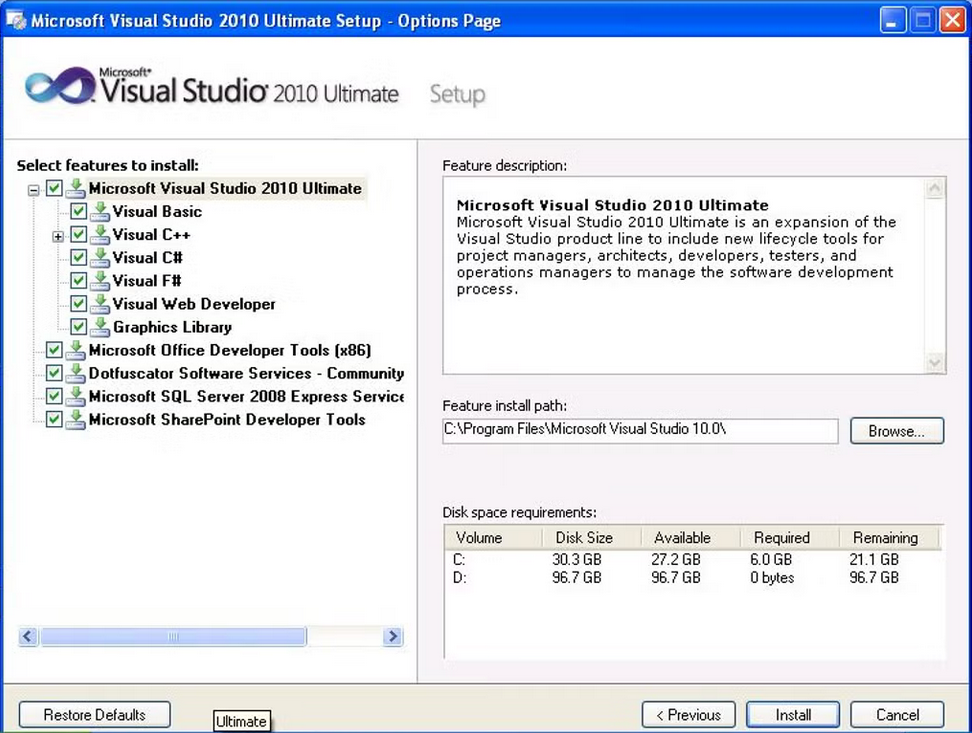Expand the Visual C++ node
Viewport: 972px width, 733px height.
pos(58,236)
